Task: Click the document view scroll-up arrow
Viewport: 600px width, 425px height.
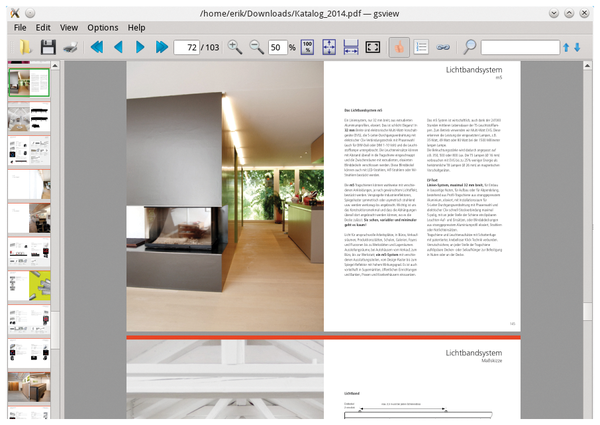Action: [587, 66]
